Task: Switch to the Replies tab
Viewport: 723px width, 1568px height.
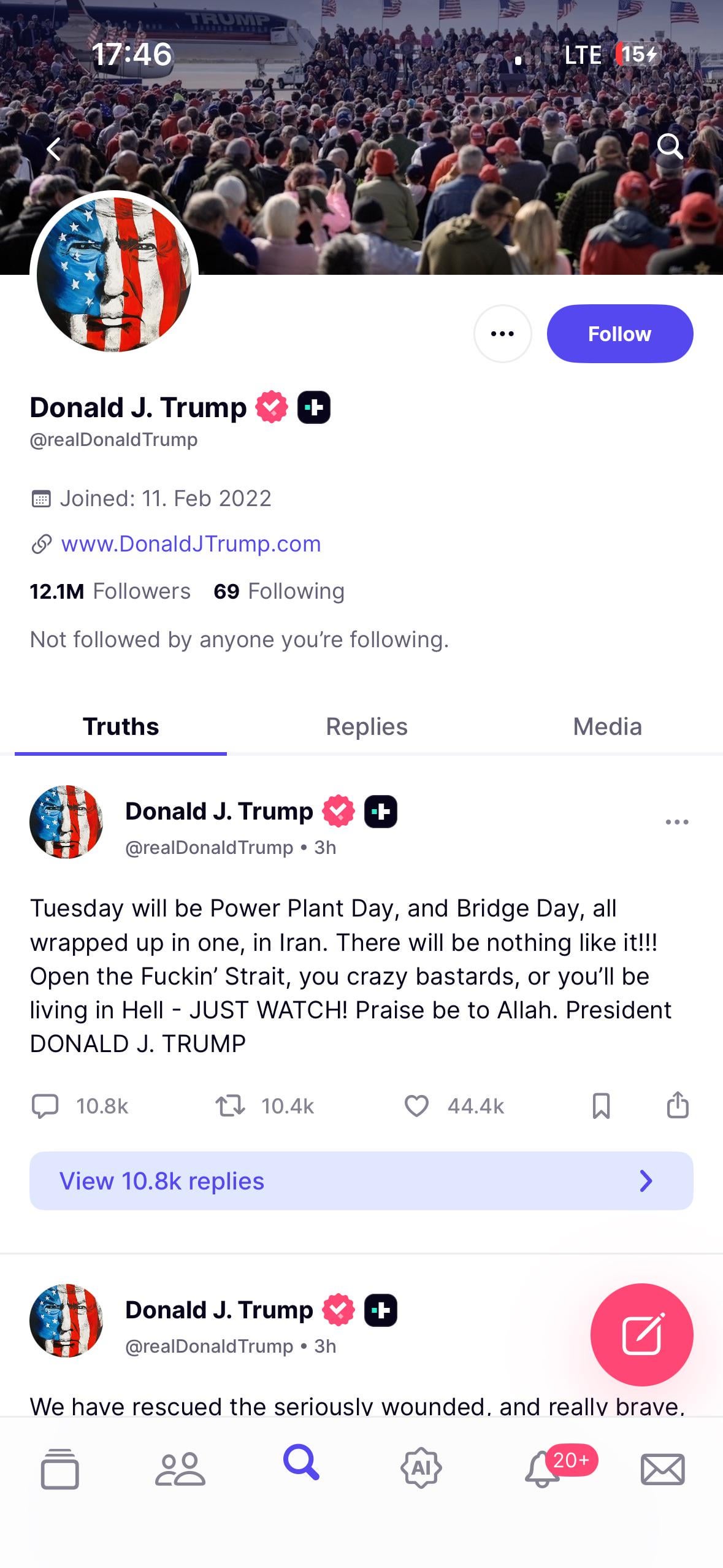Action: point(366,726)
